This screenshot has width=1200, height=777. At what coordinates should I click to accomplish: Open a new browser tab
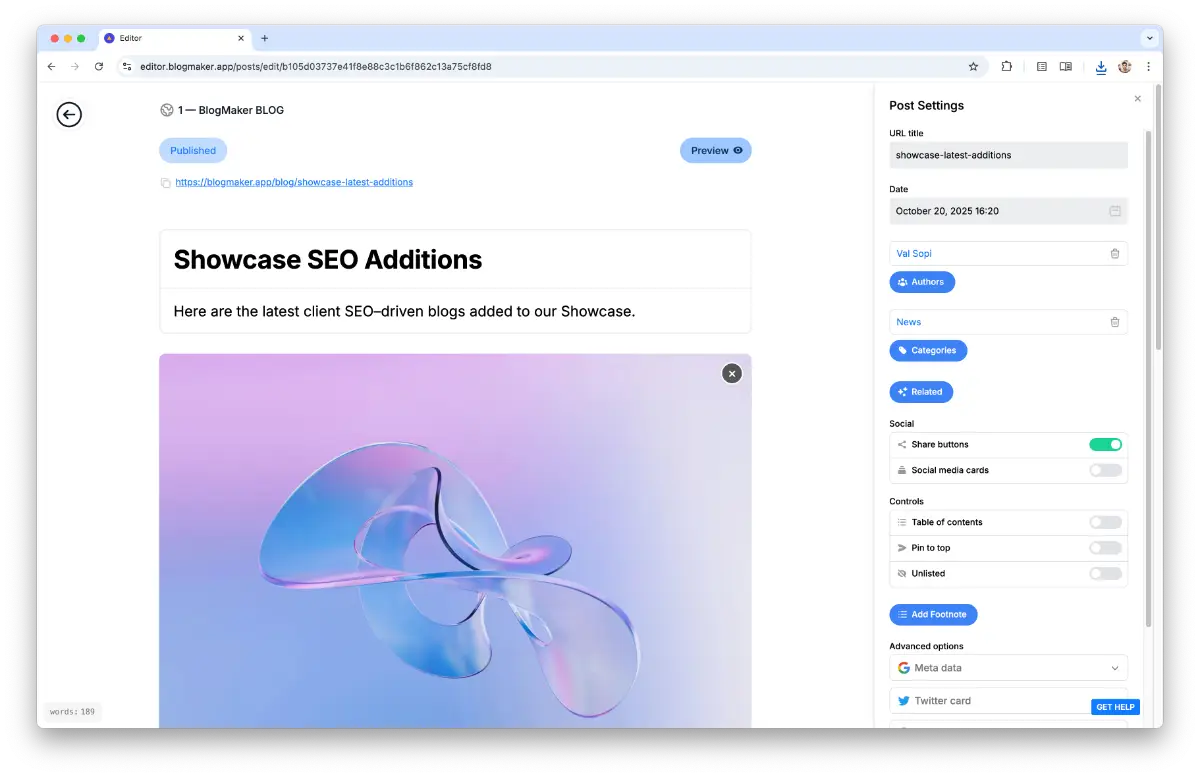pos(265,38)
